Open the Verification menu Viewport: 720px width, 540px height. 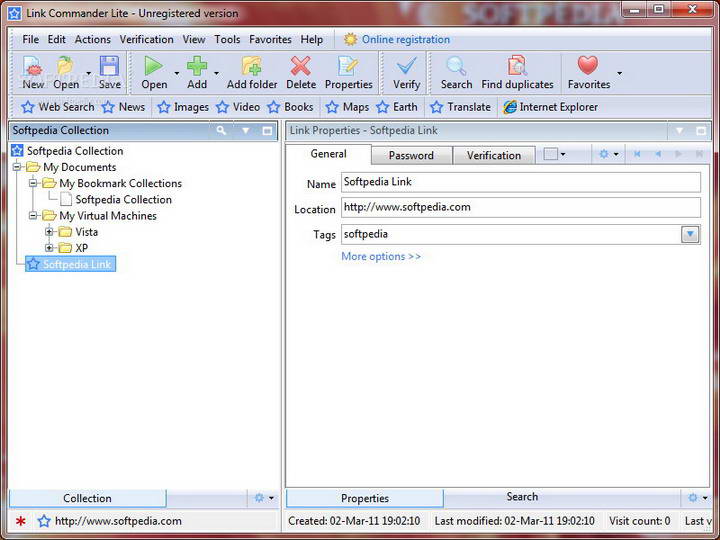pos(146,39)
